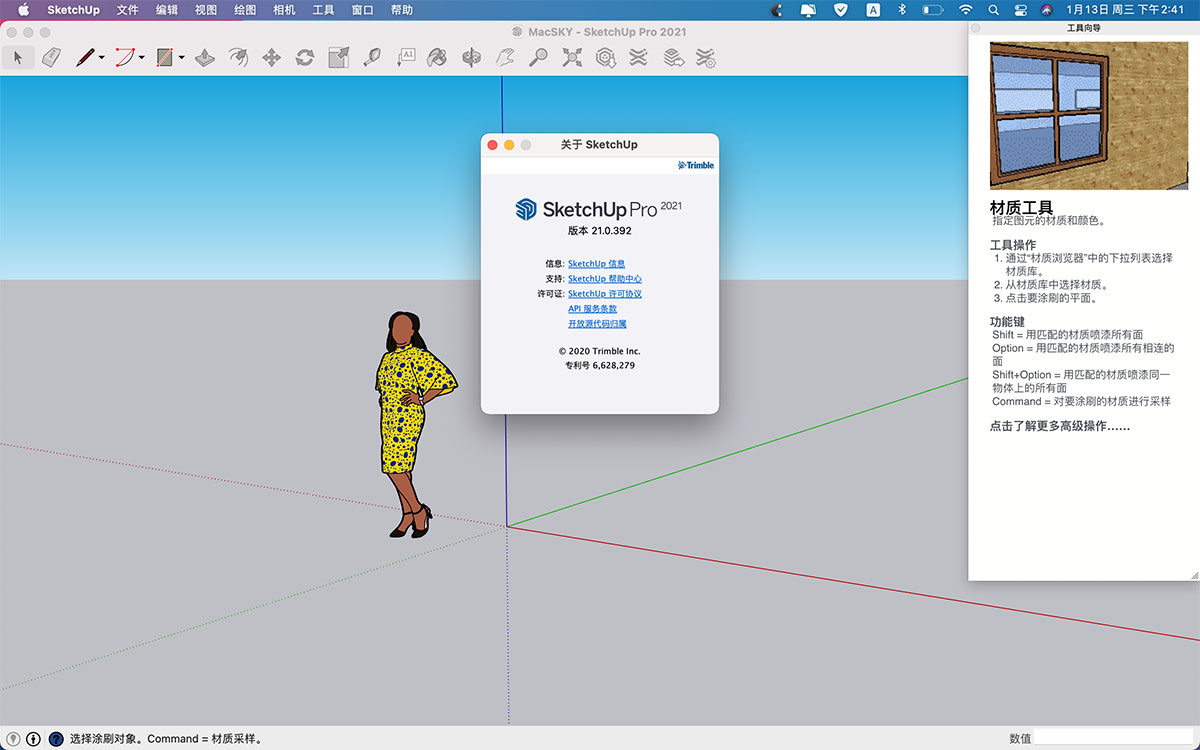
Task: Open the SketchUp 许可协议 link
Action: click(605, 294)
